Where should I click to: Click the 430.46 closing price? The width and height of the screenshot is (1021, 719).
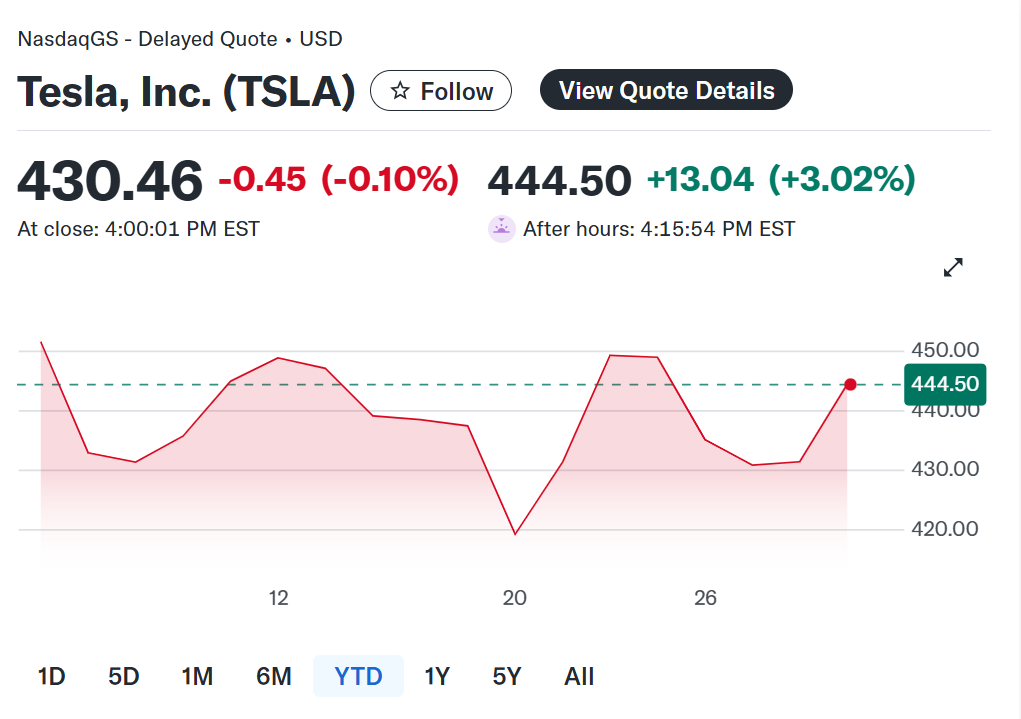[110, 181]
